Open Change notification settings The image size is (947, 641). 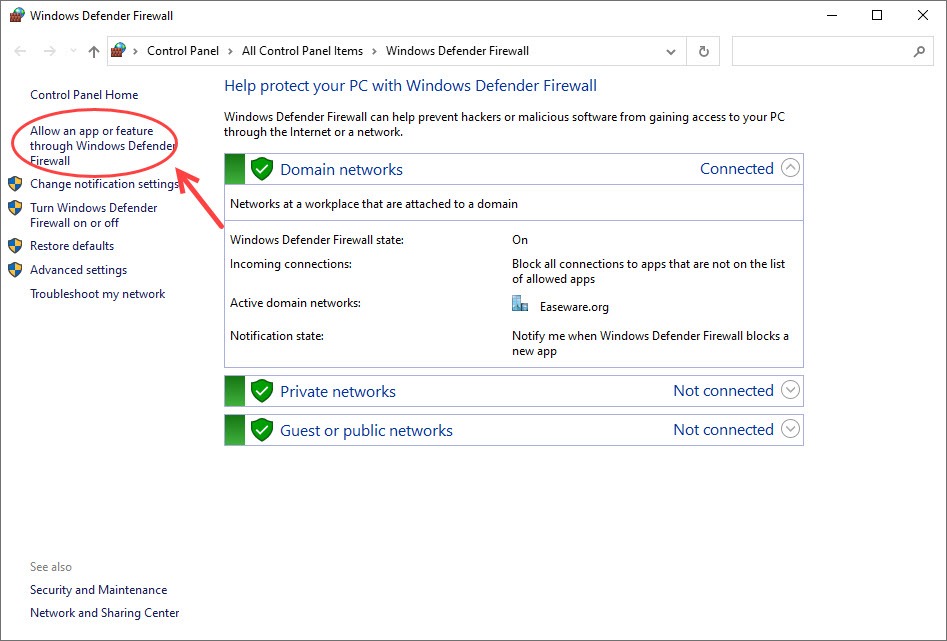click(104, 184)
